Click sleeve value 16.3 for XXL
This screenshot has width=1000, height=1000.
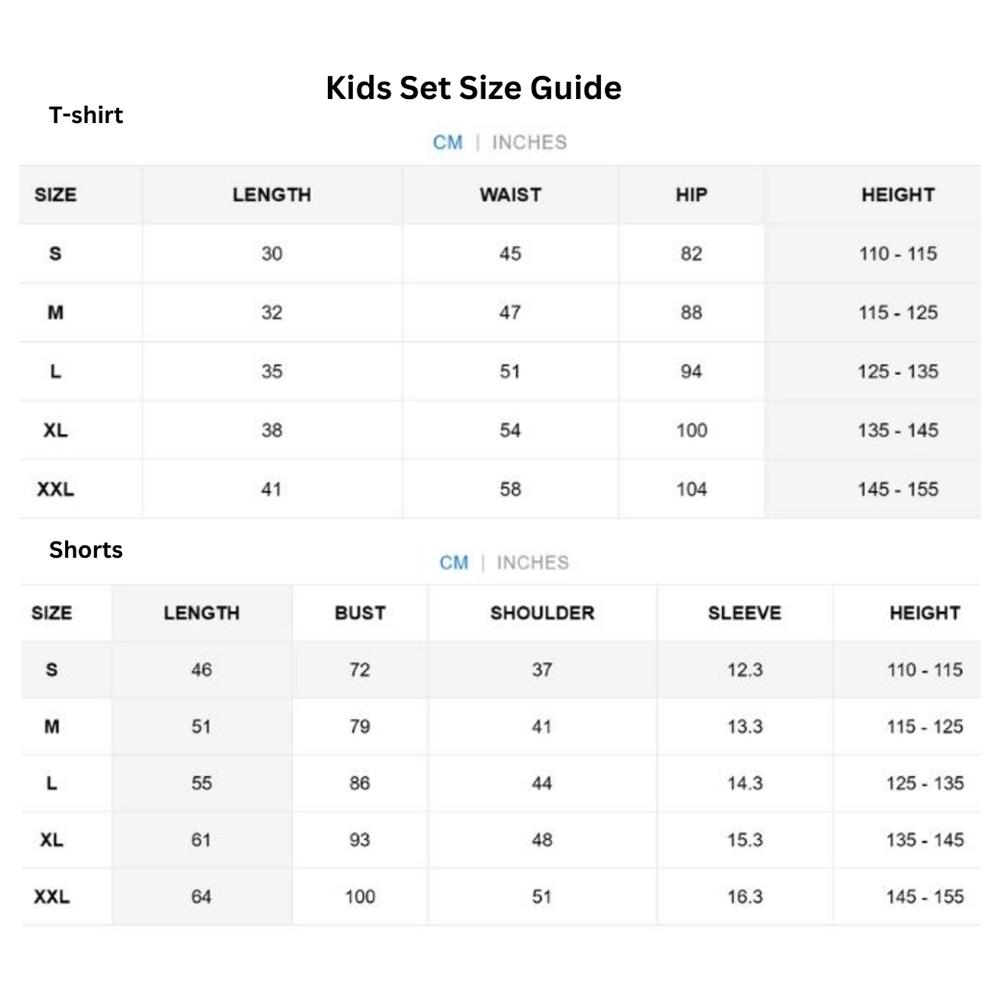[745, 897]
